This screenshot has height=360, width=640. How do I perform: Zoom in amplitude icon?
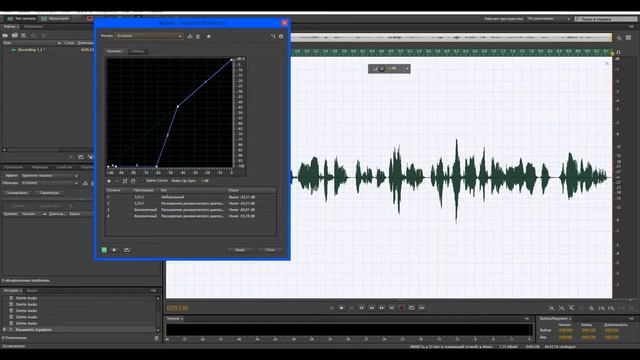(x=551, y=308)
